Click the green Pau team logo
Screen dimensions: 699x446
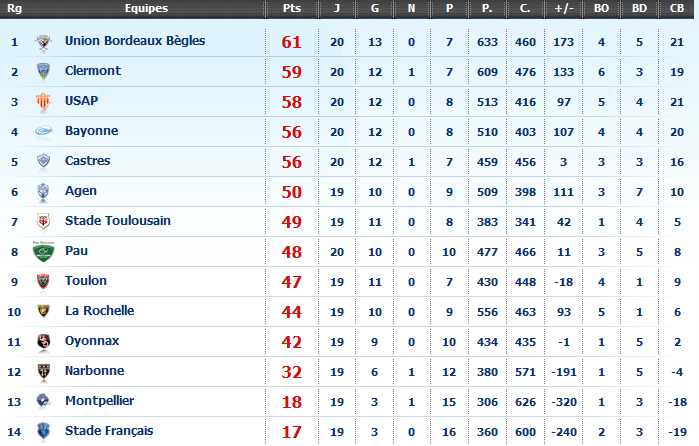pyautogui.click(x=43, y=252)
